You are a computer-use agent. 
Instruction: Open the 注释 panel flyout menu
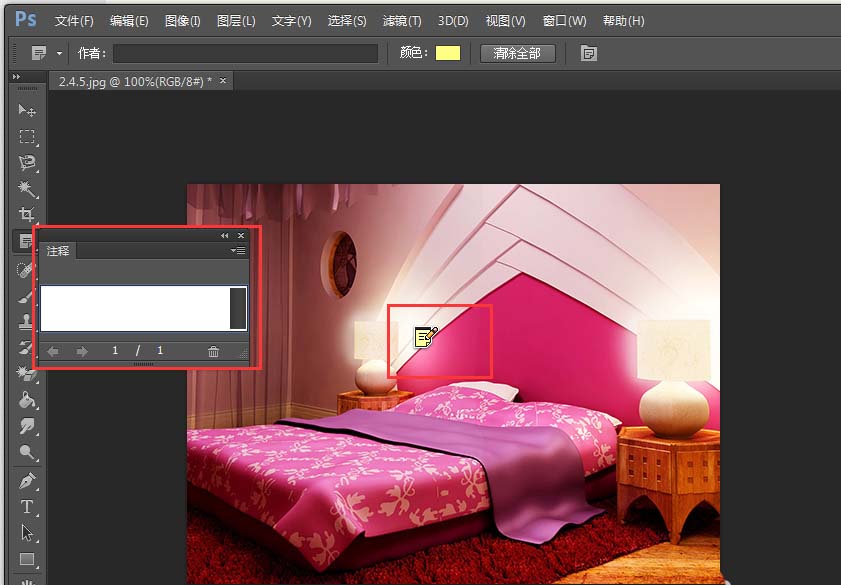point(238,251)
